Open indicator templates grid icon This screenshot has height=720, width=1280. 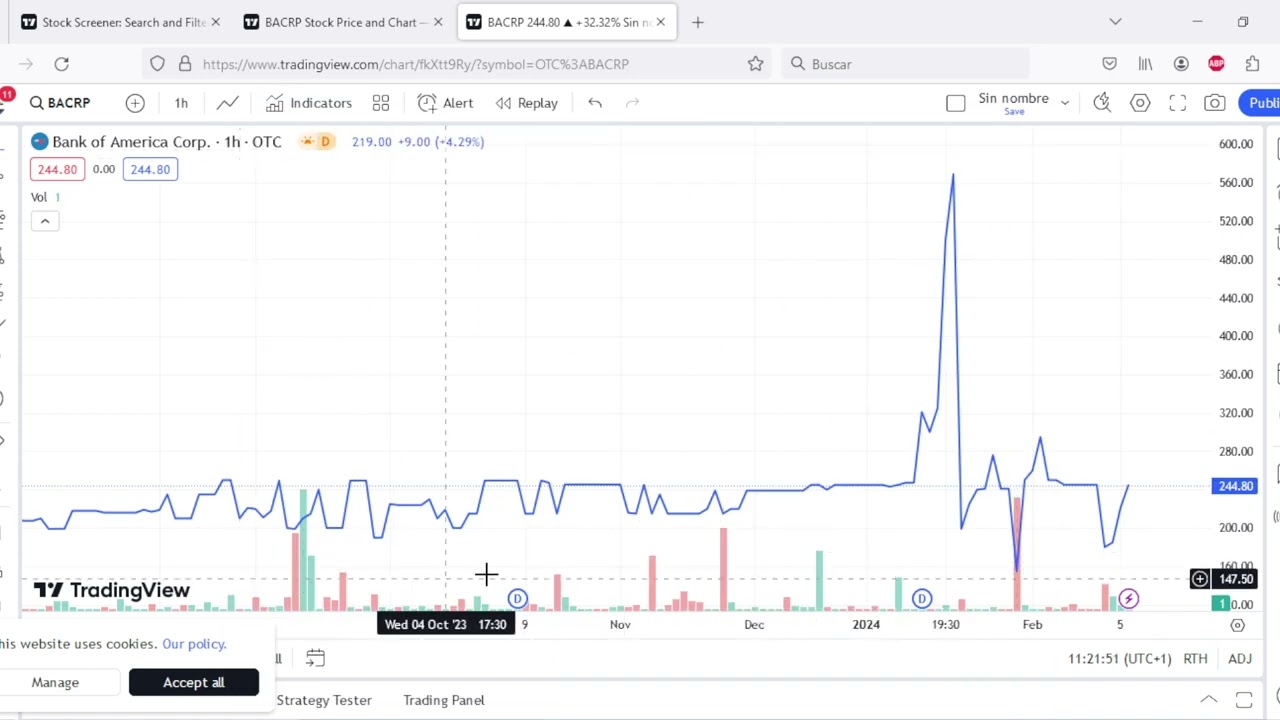point(381,103)
